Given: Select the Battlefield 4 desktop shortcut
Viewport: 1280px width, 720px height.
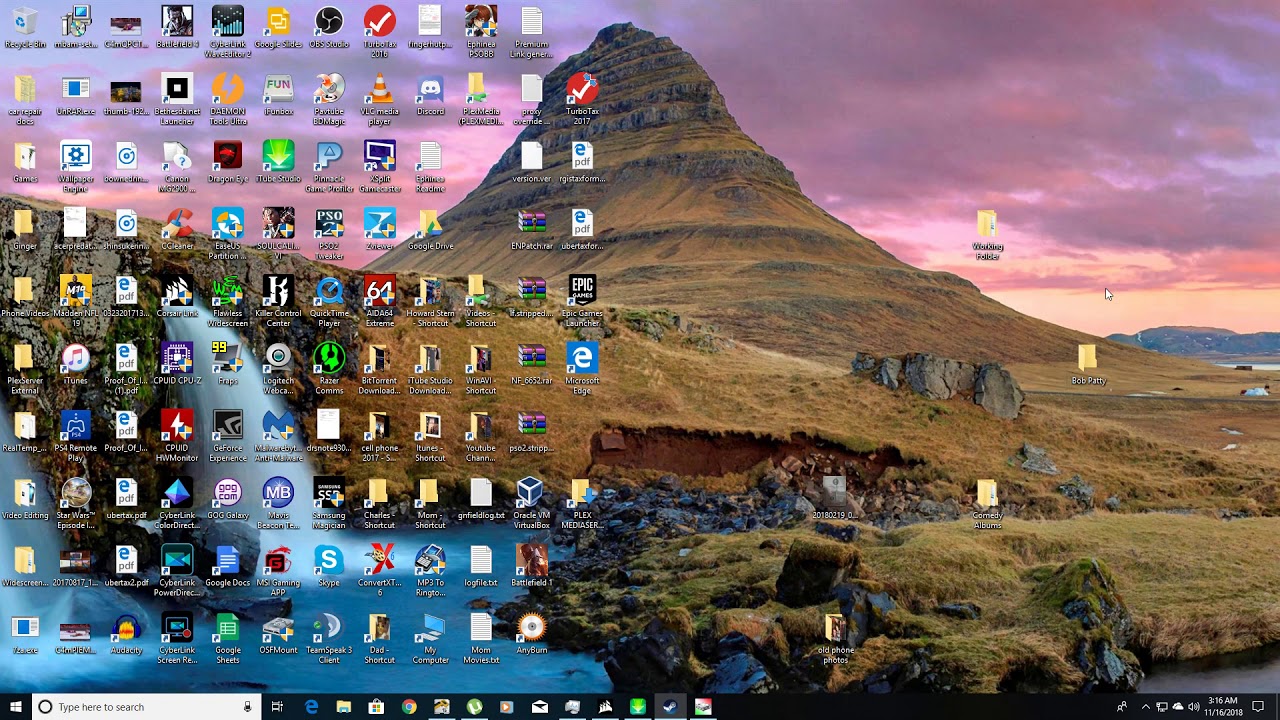Looking at the screenshot, I should 177,28.
